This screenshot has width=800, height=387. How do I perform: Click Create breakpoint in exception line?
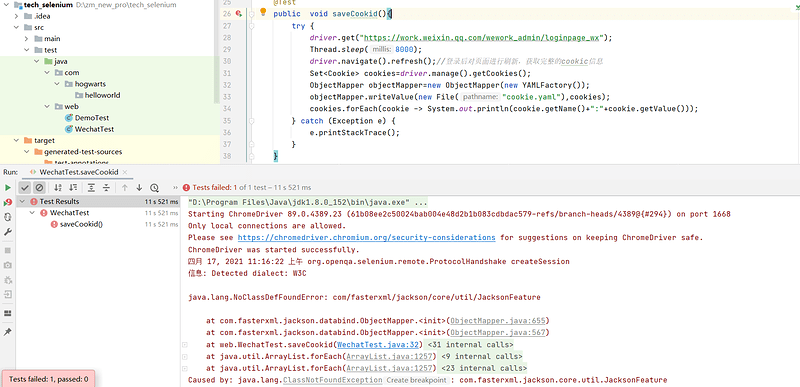415,380
